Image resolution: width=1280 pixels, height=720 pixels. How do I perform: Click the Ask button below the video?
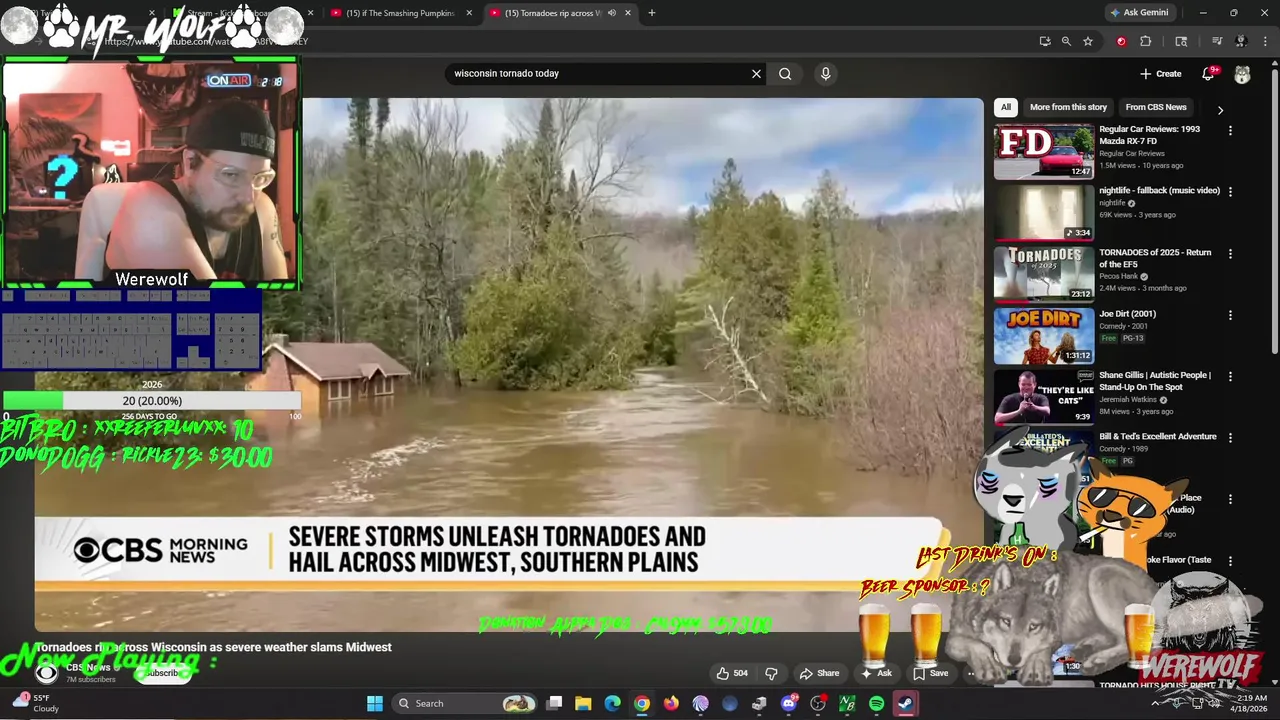(876, 673)
